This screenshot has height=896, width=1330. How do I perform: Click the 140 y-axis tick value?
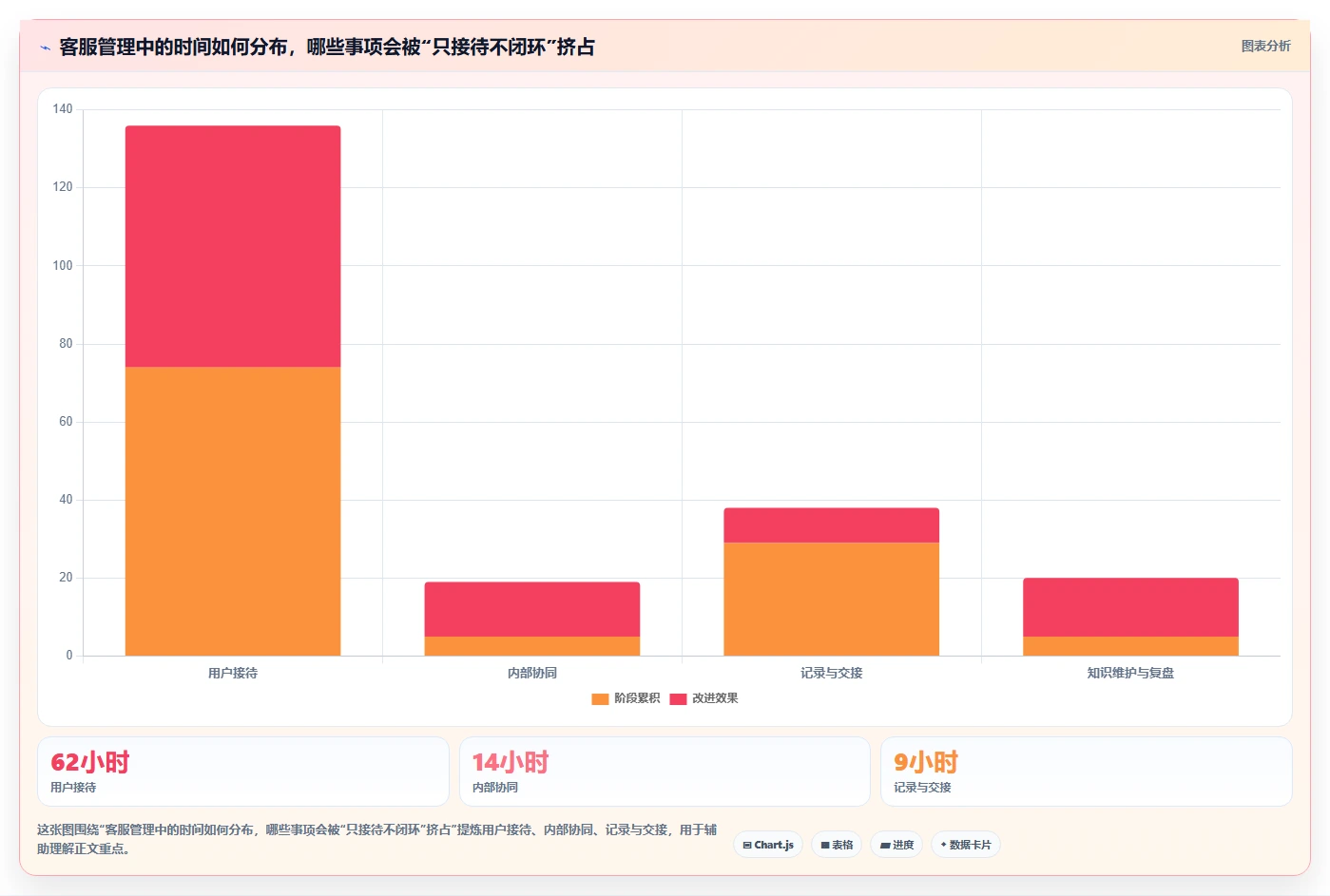[63, 109]
